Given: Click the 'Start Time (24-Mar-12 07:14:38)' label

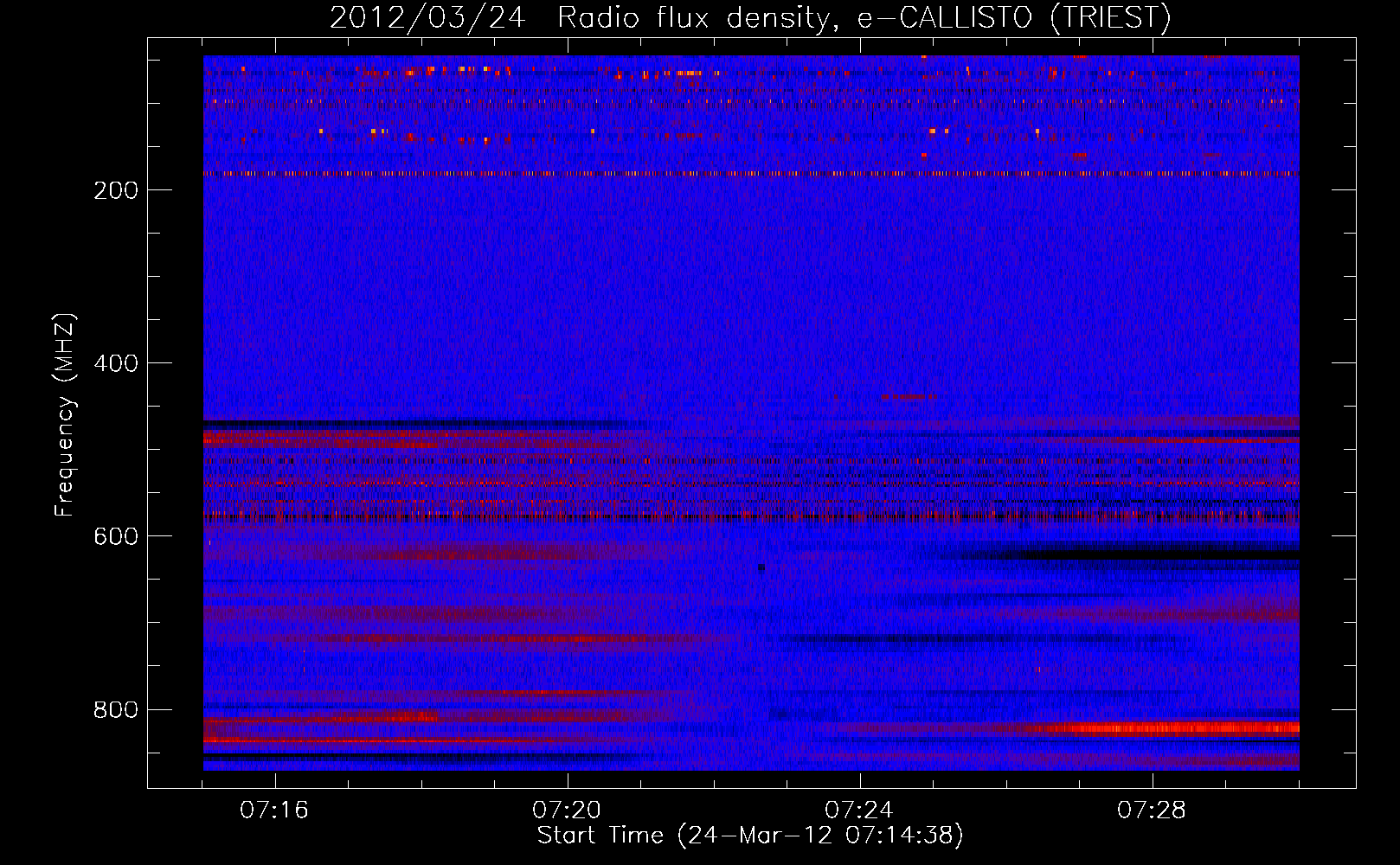Looking at the screenshot, I should pos(750,836).
